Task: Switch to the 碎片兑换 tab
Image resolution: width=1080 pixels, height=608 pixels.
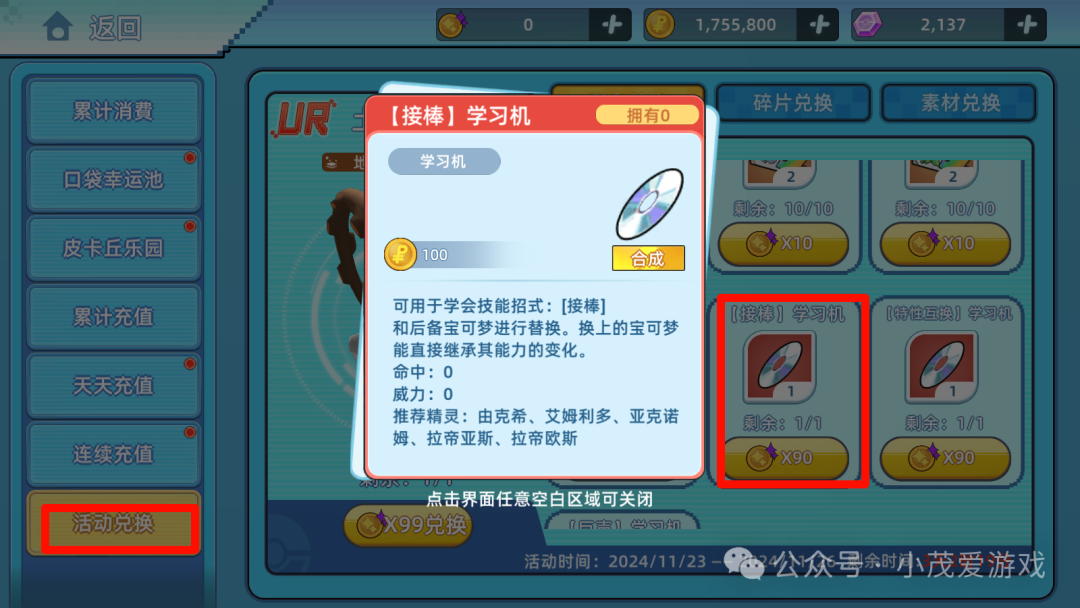Action: click(793, 103)
